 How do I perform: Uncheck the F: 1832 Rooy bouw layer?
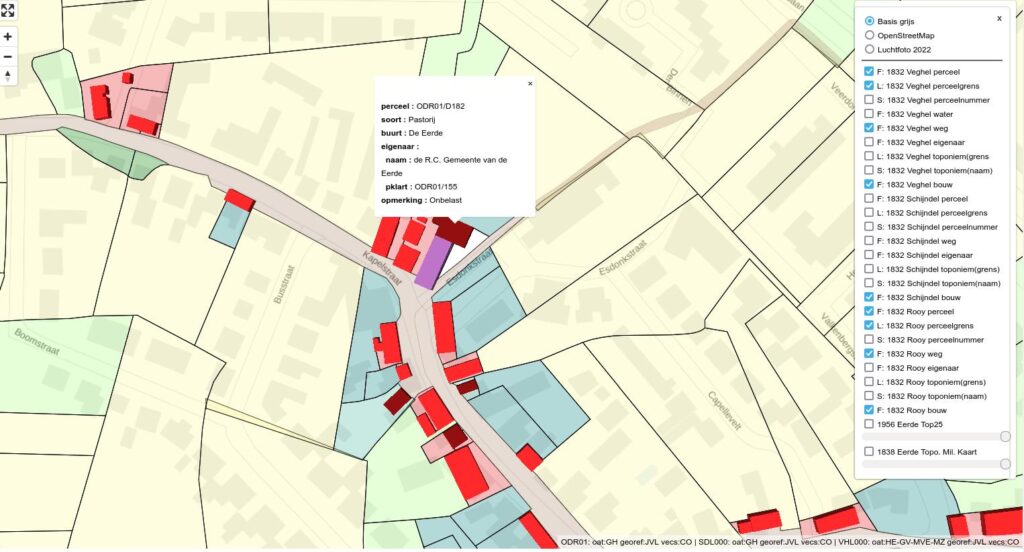[869, 410]
